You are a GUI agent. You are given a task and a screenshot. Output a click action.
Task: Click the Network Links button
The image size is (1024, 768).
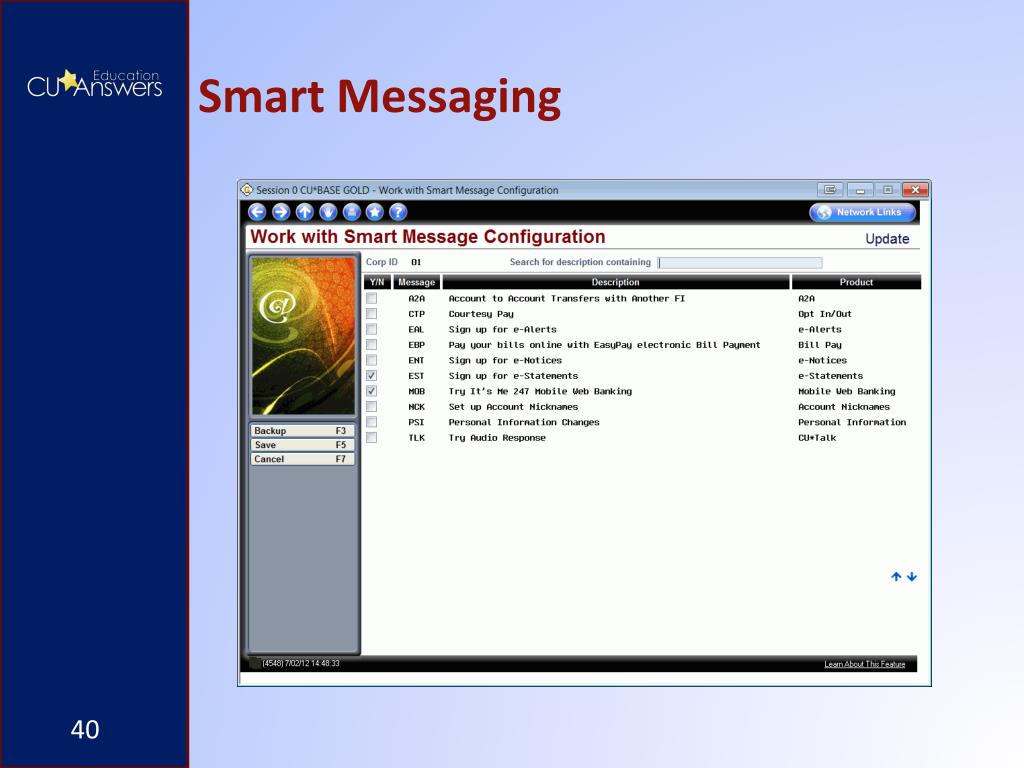pyautogui.click(x=862, y=212)
